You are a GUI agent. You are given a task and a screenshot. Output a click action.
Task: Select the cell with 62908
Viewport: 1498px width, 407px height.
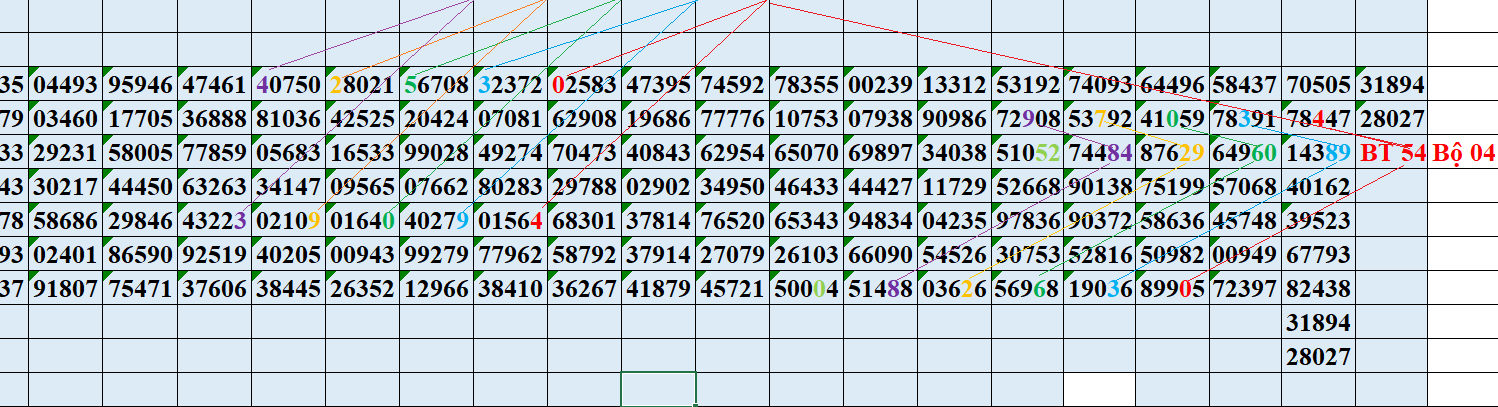(584, 120)
